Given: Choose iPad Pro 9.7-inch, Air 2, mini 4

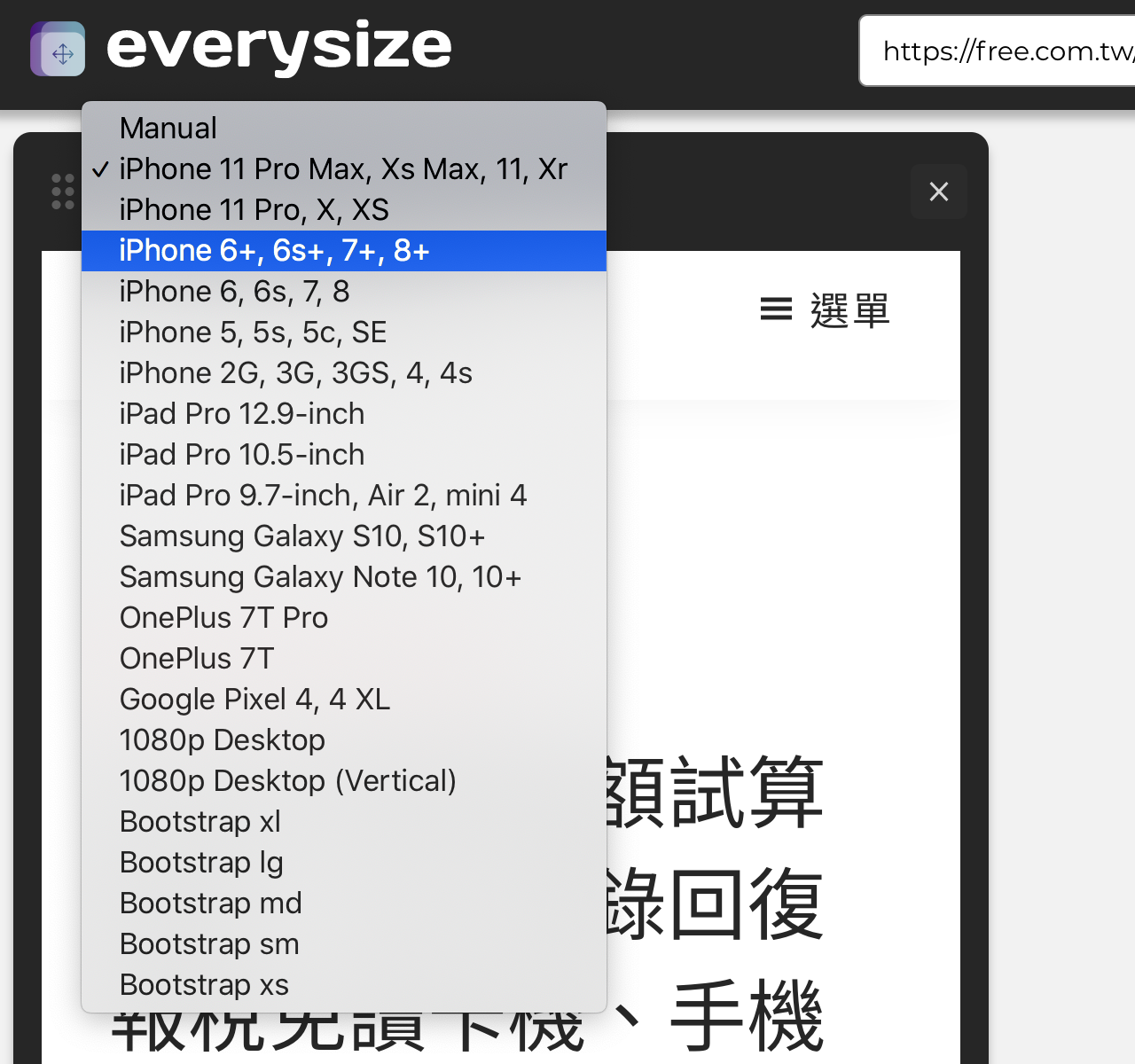Looking at the screenshot, I should [x=344, y=496].
